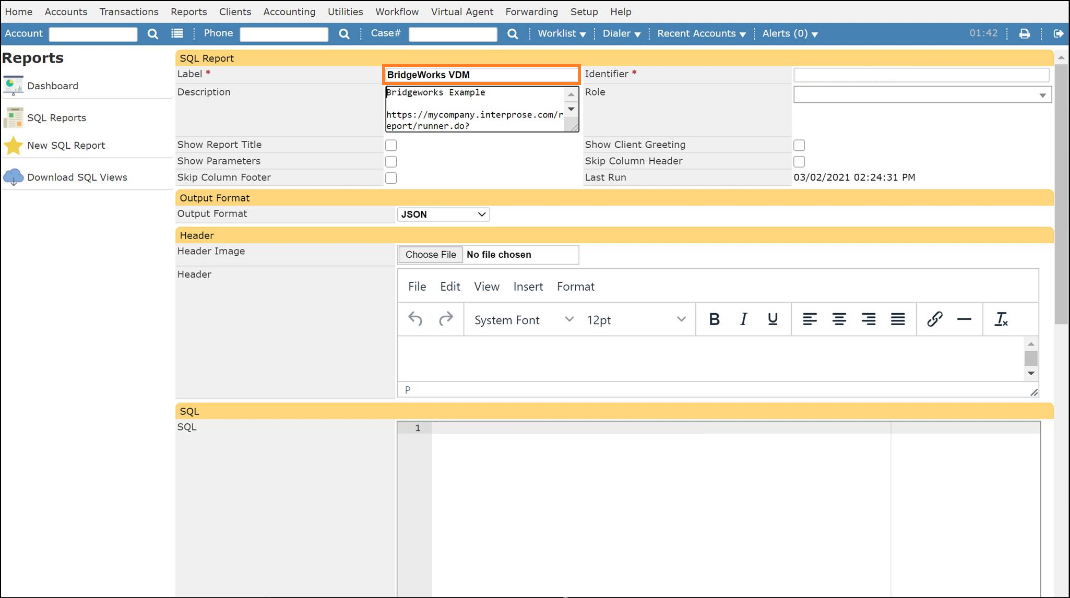The width and height of the screenshot is (1070, 598).
Task: Open the Dashboard icon in sidebar
Action: [x=13, y=85]
